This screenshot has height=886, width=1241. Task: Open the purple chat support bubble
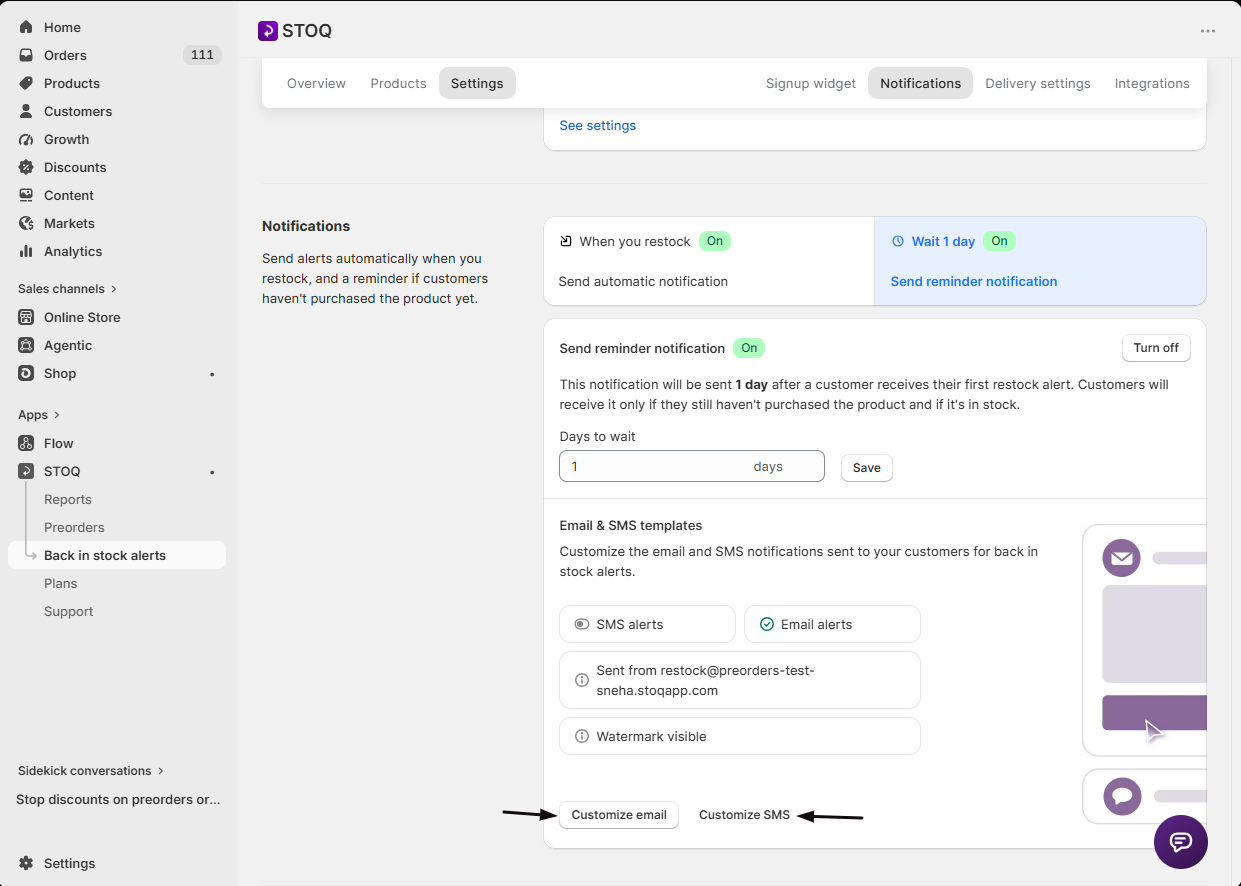coord(1181,842)
